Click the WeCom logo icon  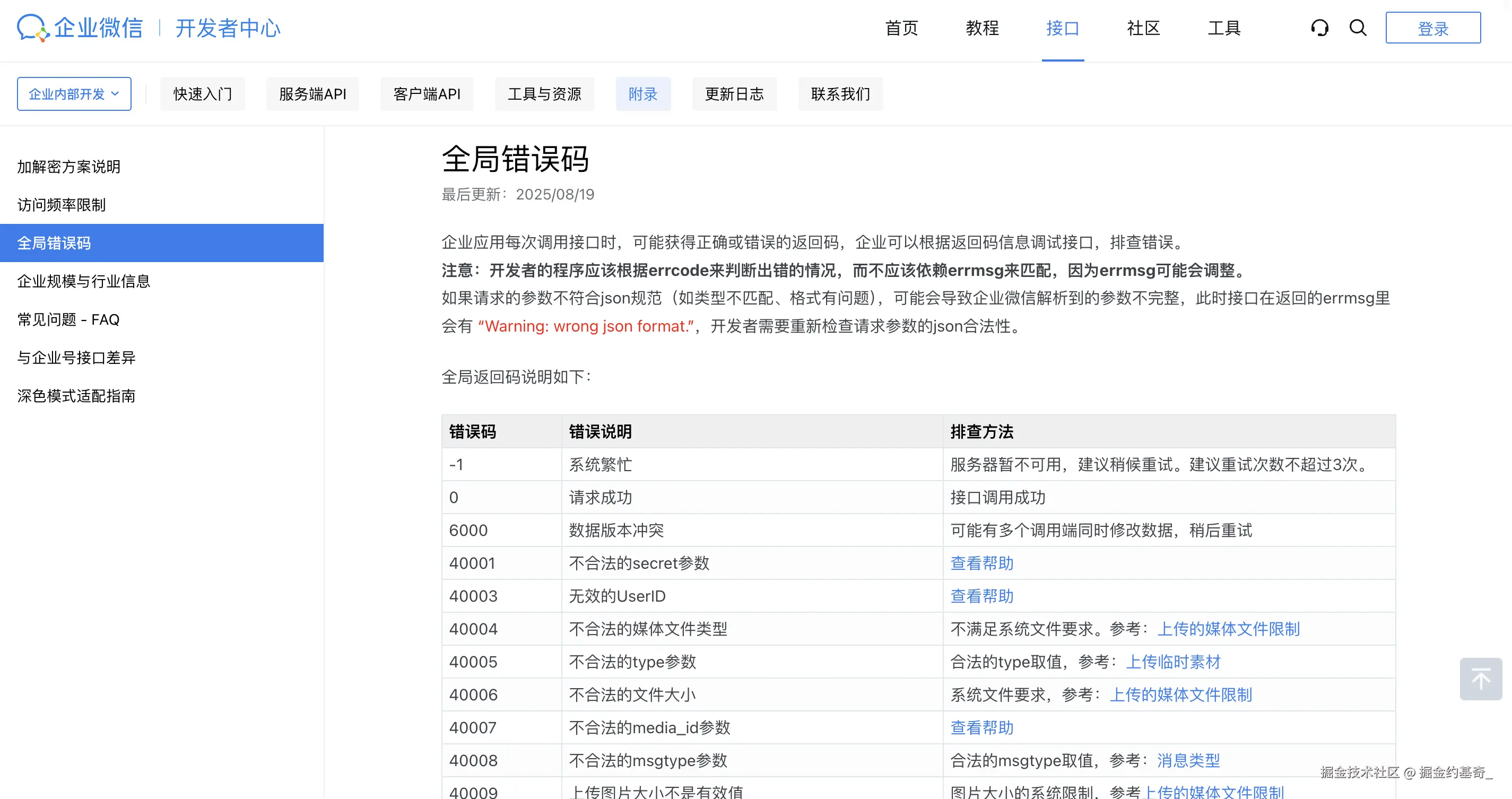[x=32, y=28]
